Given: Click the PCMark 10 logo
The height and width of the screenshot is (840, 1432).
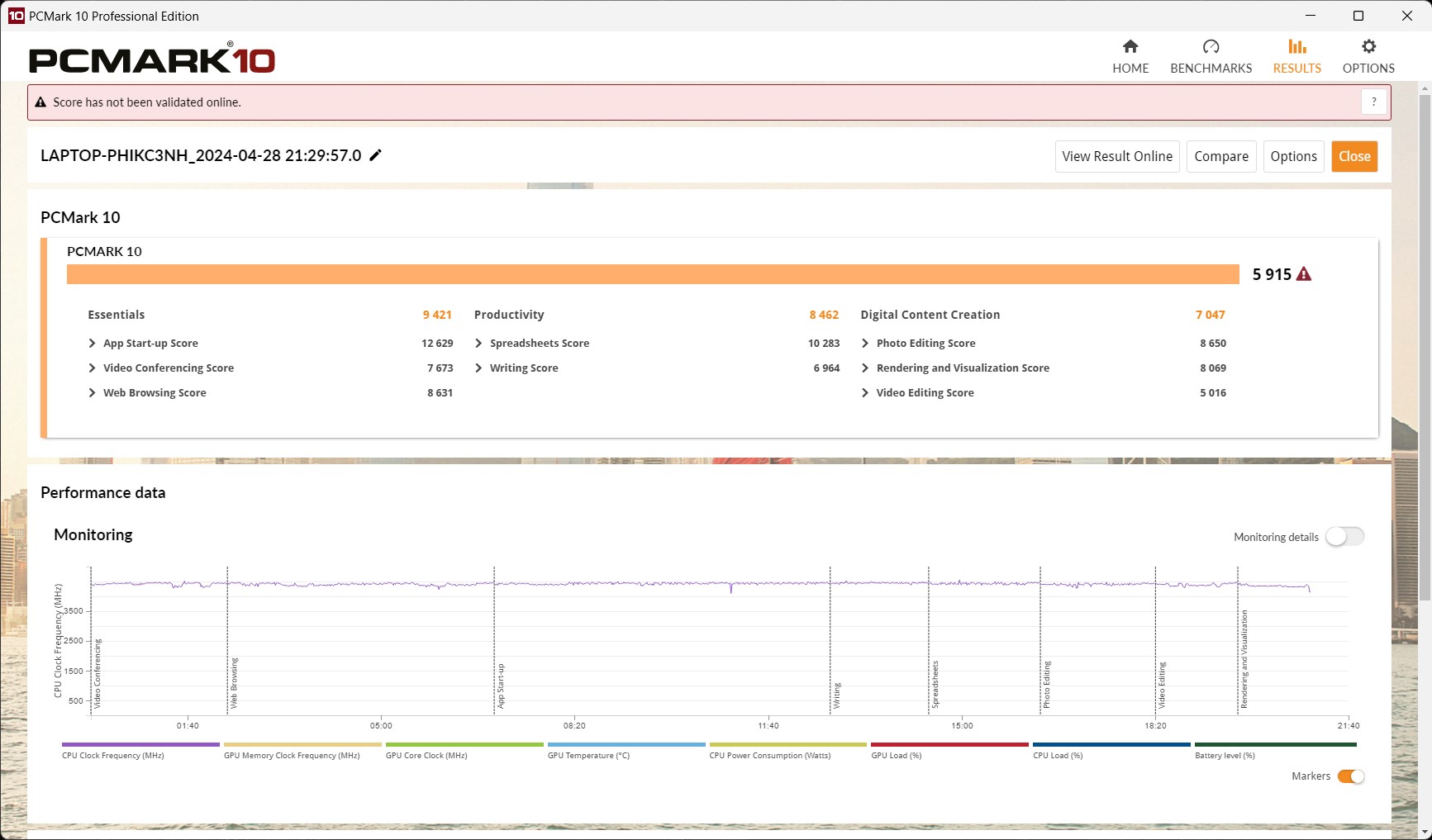Looking at the screenshot, I should point(152,59).
